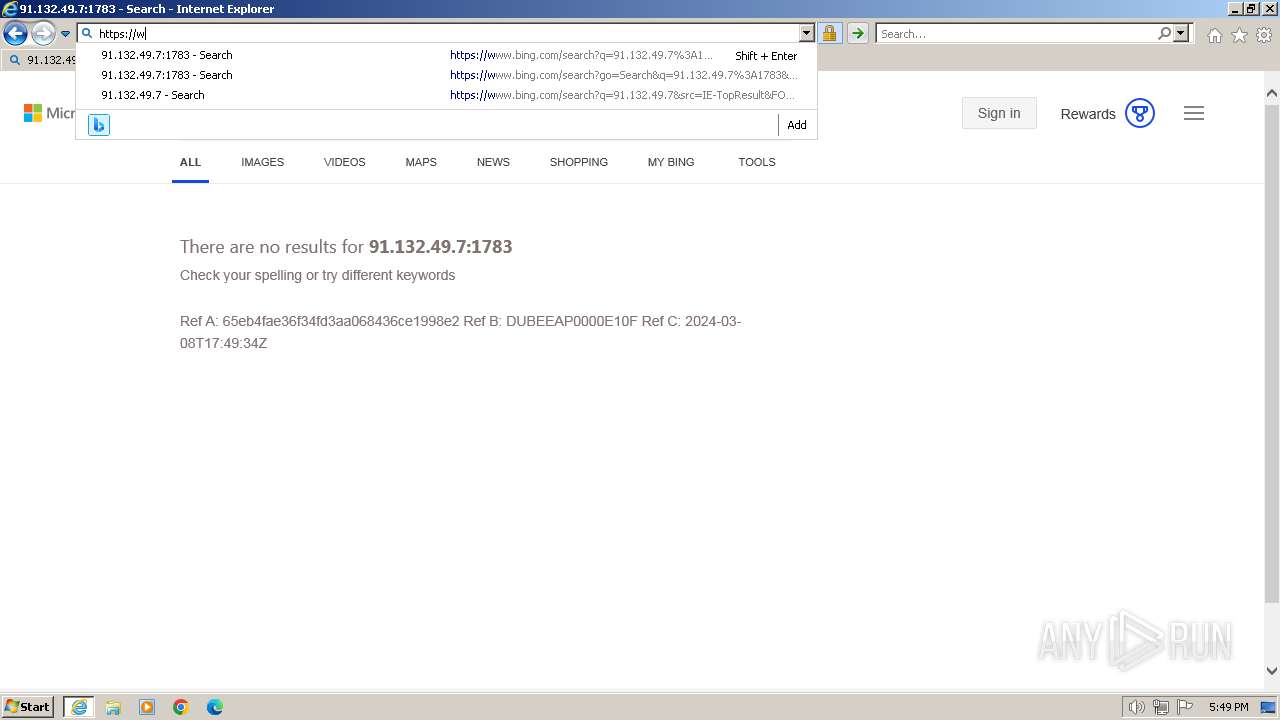
Task: Click the network tray icon
Action: tap(1161, 707)
